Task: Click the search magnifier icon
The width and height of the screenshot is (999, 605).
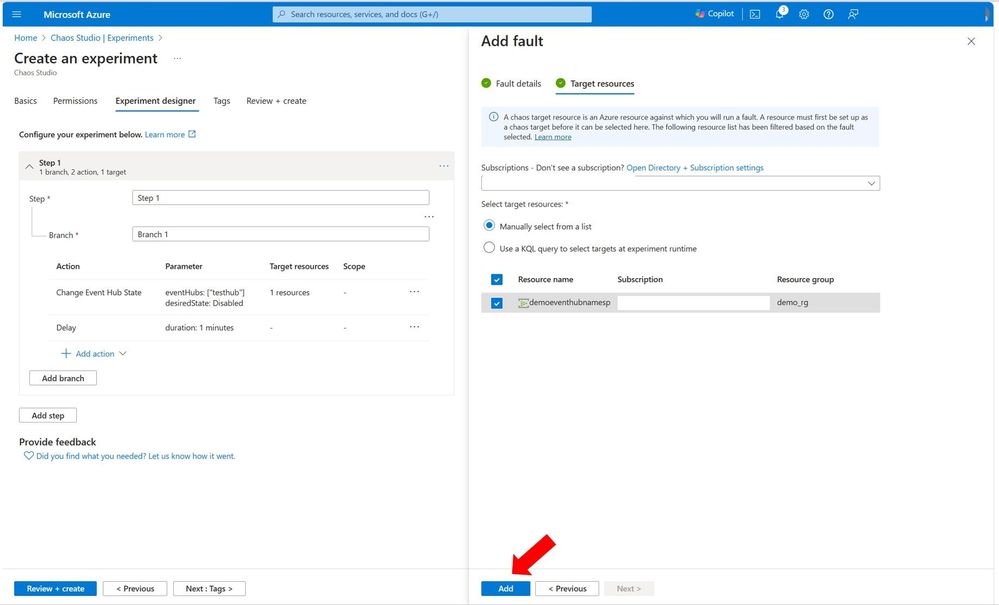Action: [x=282, y=14]
